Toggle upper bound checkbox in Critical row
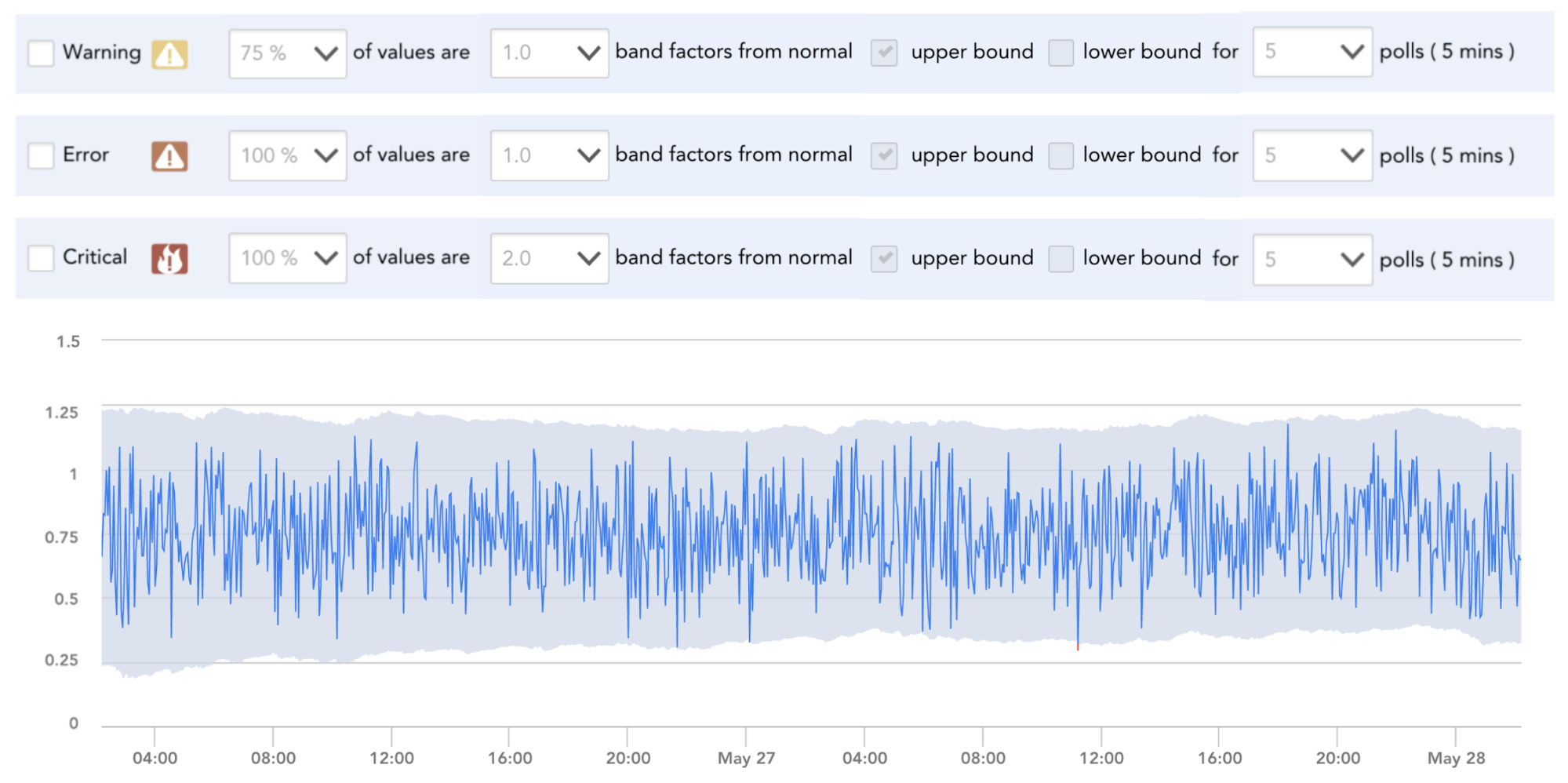The width and height of the screenshot is (1568, 783). pos(884,258)
